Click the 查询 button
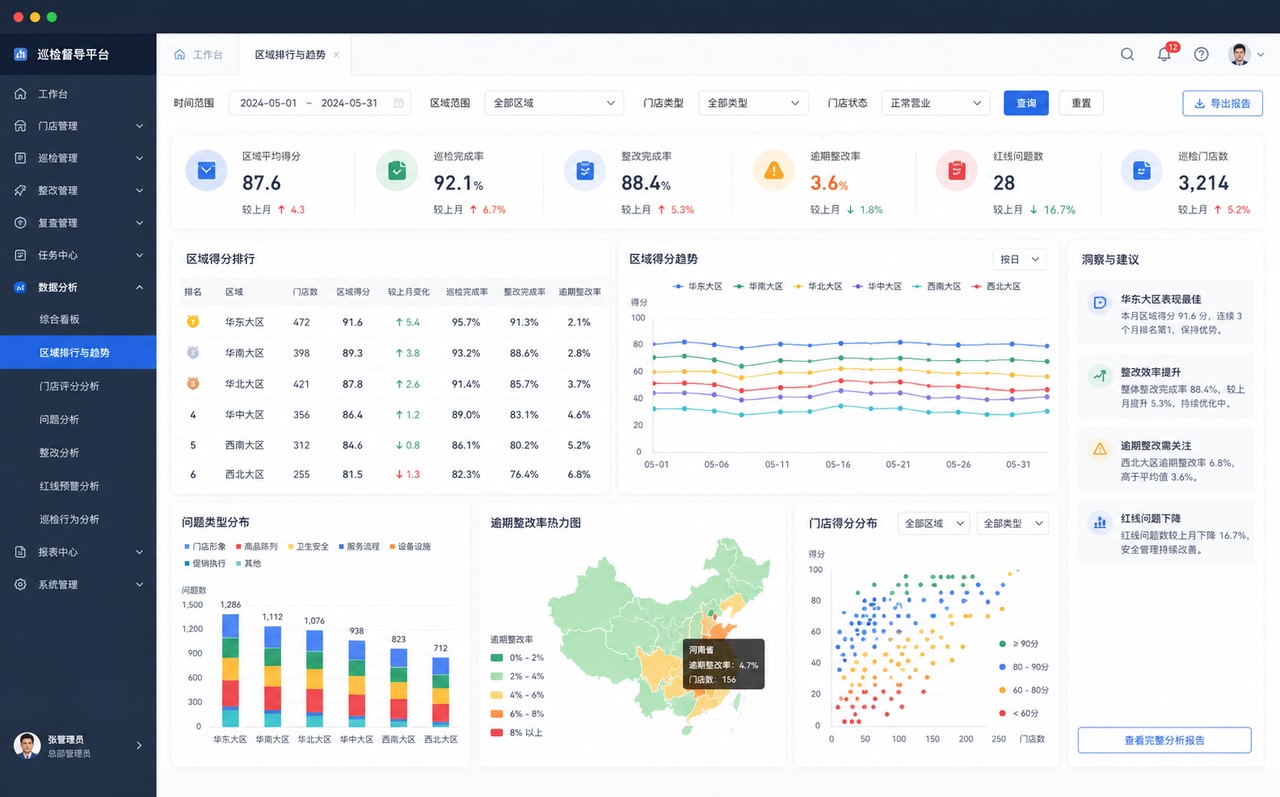The width and height of the screenshot is (1280, 797). [1026, 103]
